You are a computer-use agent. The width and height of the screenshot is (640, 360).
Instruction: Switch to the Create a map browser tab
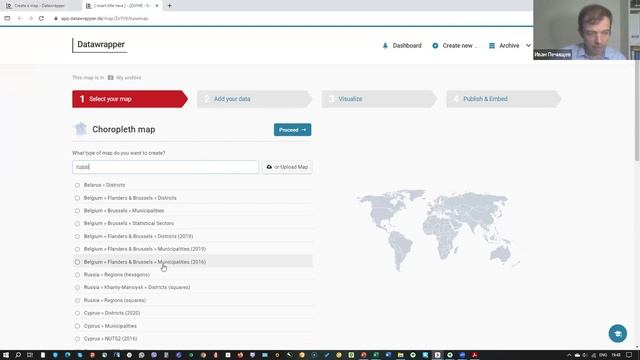(39, 6)
